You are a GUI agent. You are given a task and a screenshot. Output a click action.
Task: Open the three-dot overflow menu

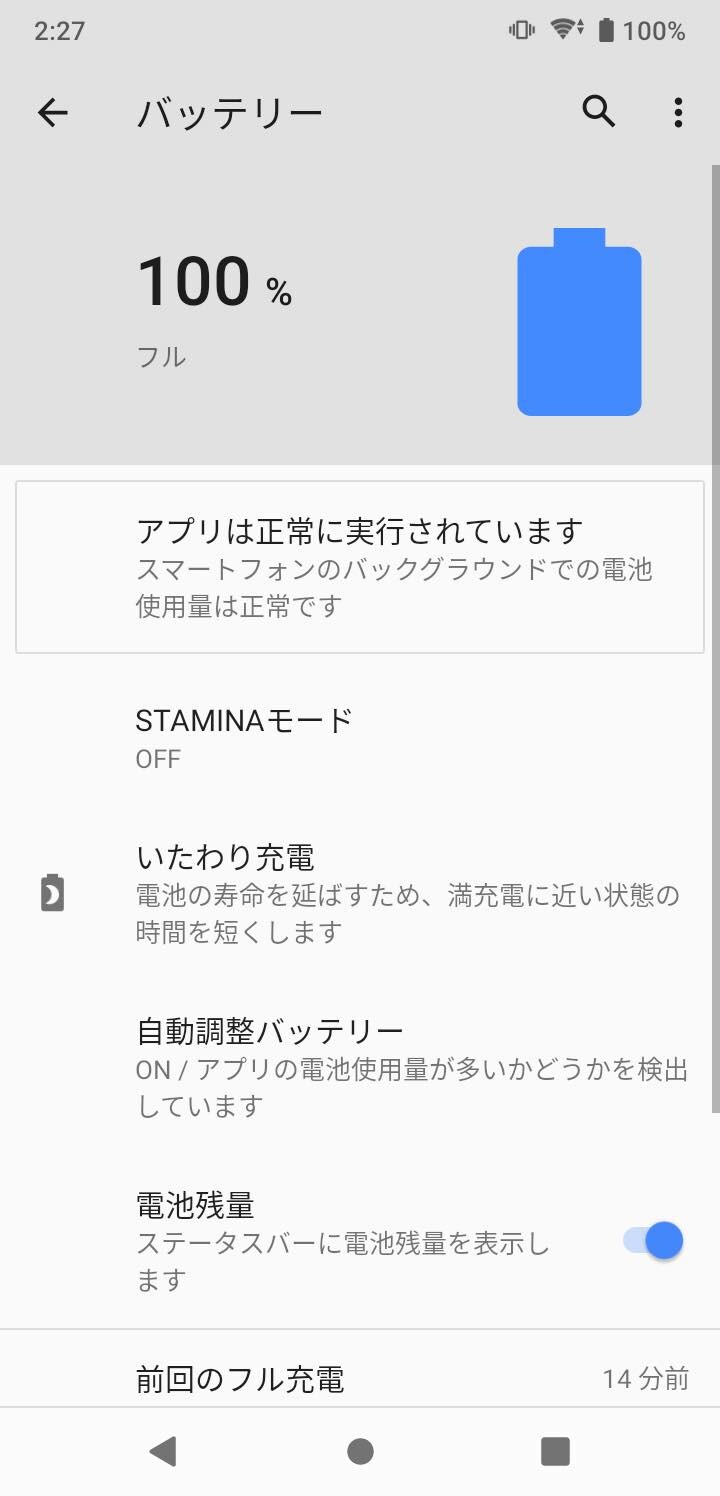pos(678,112)
